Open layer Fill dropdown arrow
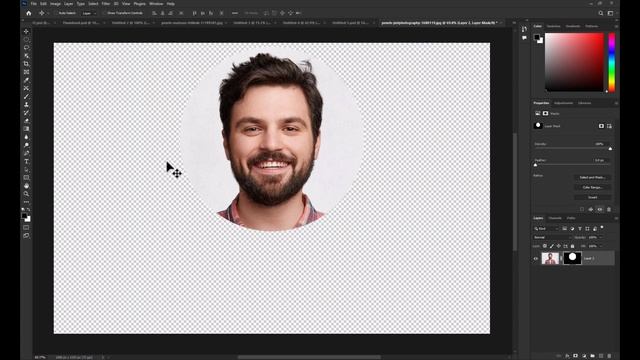This screenshot has height=360, width=640. point(601,246)
